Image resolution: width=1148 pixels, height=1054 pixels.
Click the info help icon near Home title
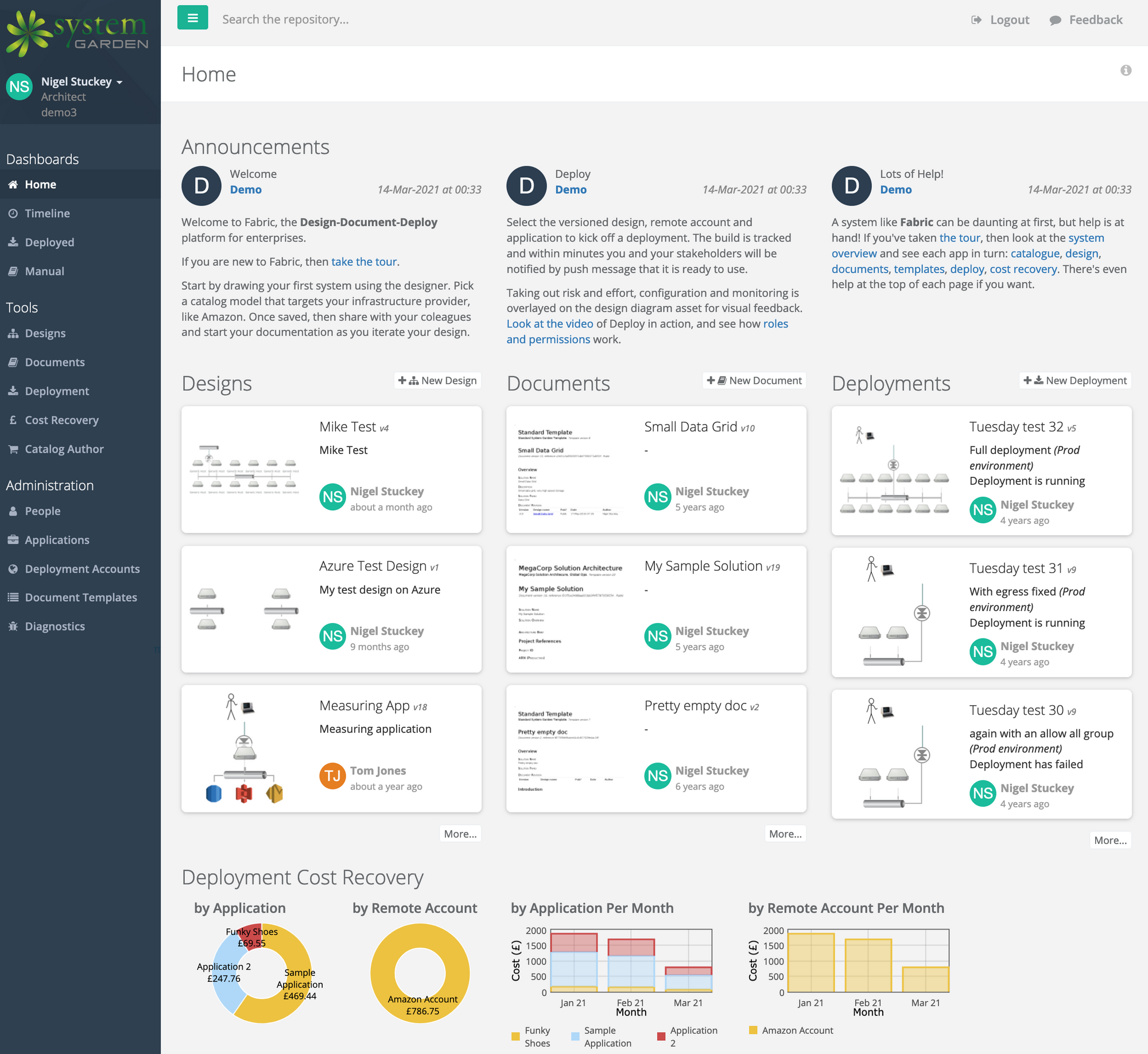coord(1126,70)
